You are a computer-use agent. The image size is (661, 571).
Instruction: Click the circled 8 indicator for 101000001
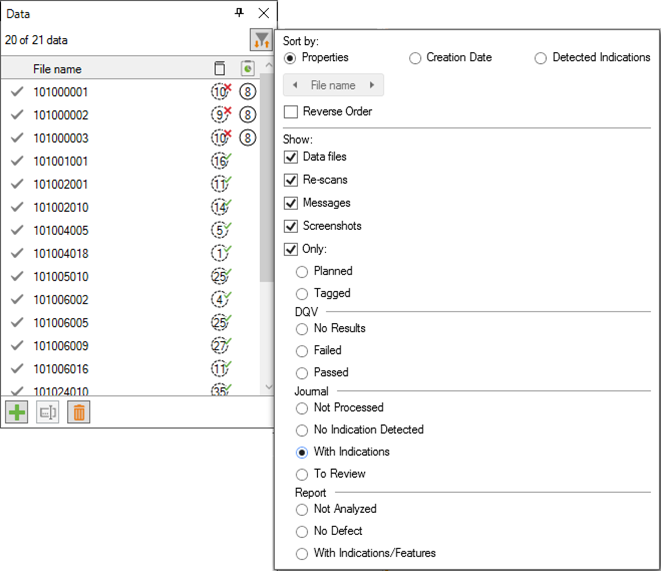coord(247,92)
